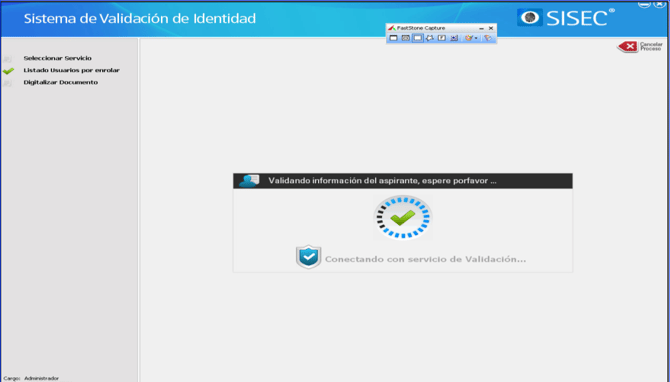The height and width of the screenshot is (382, 670).
Task: Select FastStone Capture Rectangular Region tool
Action: tap(418, 38)
